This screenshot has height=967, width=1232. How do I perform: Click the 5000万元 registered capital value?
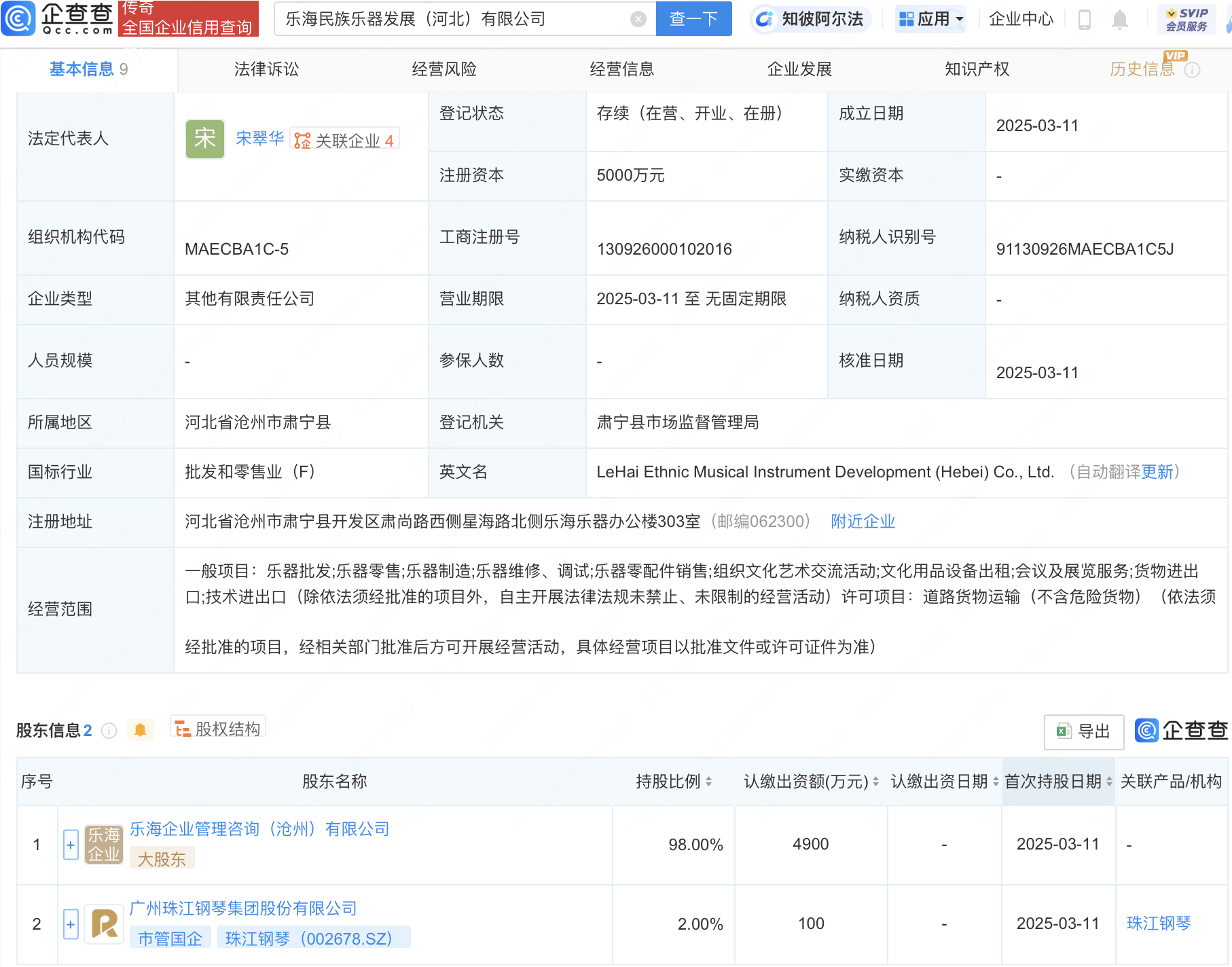(630, 175)
